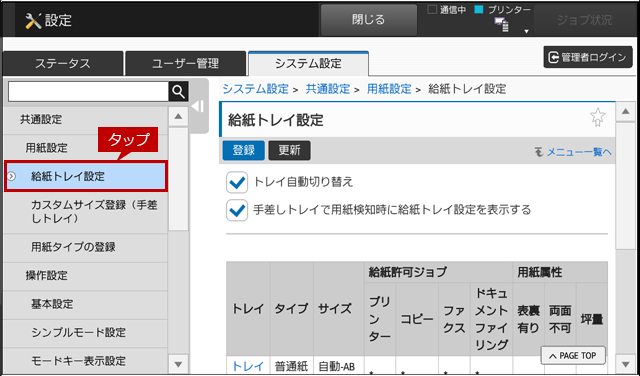
Task: Click the 通信中 status indicator
Action: tap(447, 10)
